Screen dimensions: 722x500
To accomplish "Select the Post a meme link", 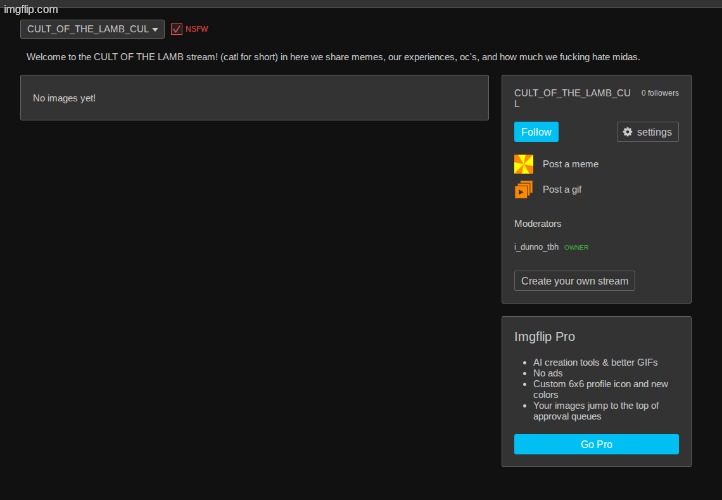I will coord(571,164).
